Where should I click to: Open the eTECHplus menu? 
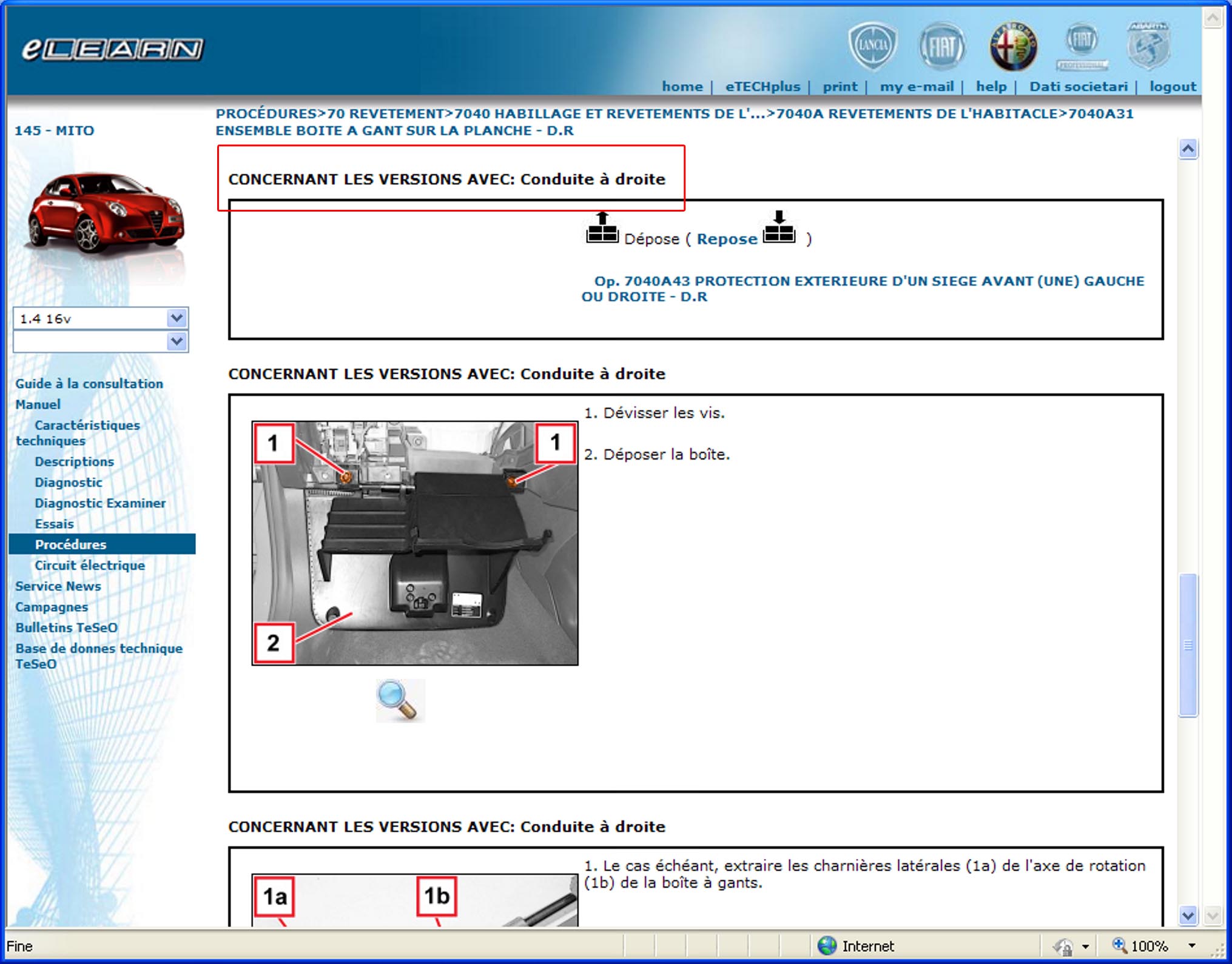coord(761,86)
